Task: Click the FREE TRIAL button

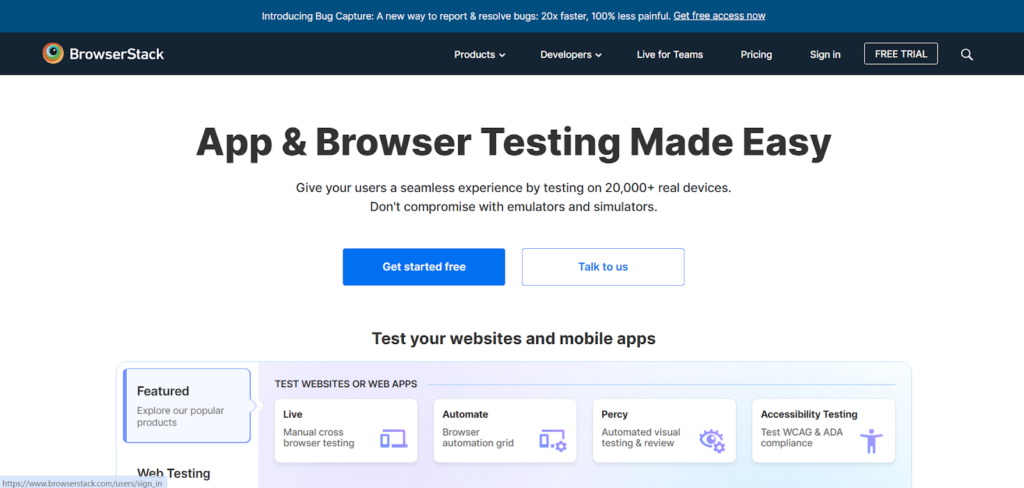Action: (x=901, y=54)
